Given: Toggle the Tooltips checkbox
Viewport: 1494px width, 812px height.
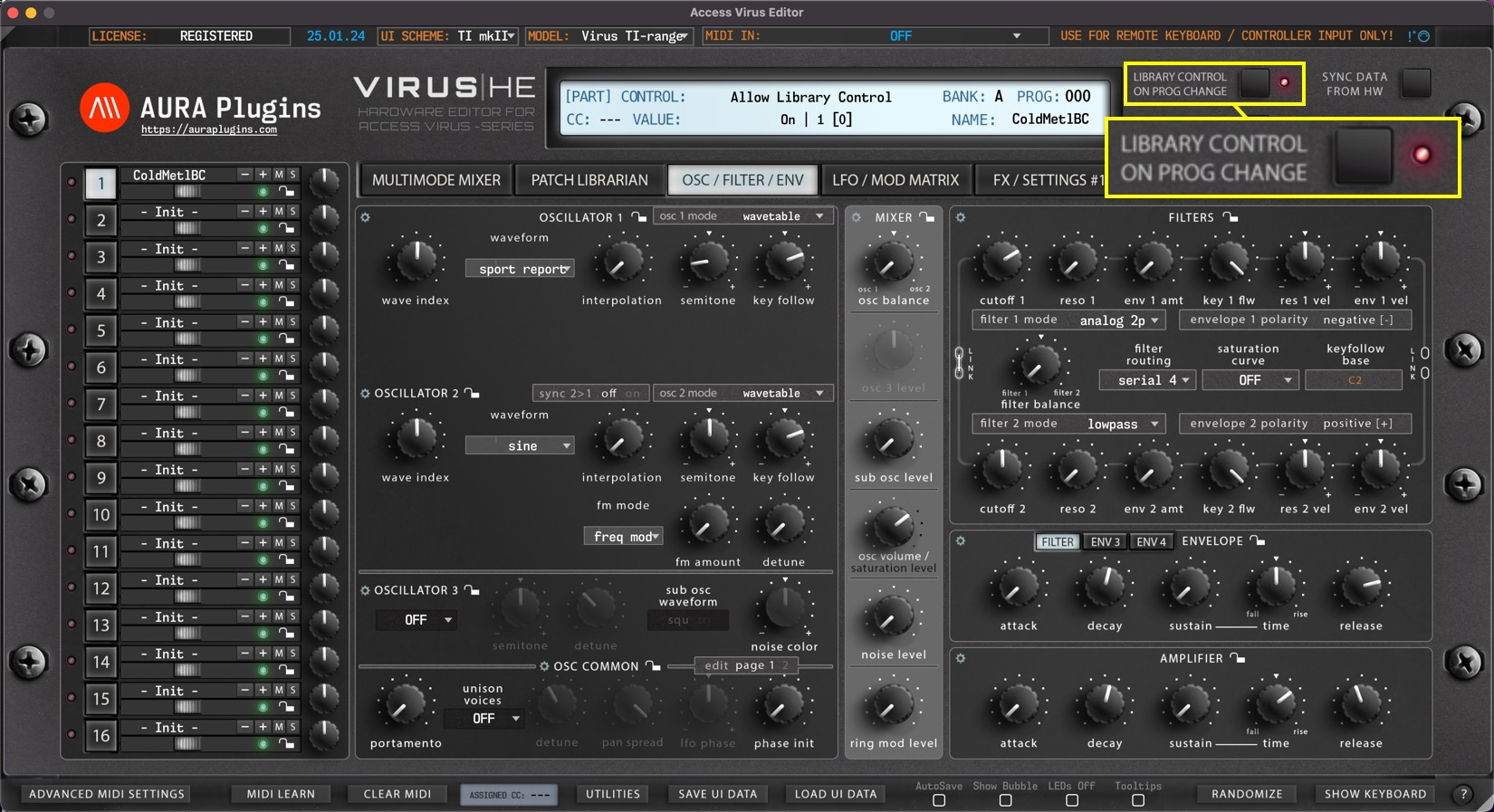Looking at the screenshot, I should pyautogui.click(x=1138, y=800).
